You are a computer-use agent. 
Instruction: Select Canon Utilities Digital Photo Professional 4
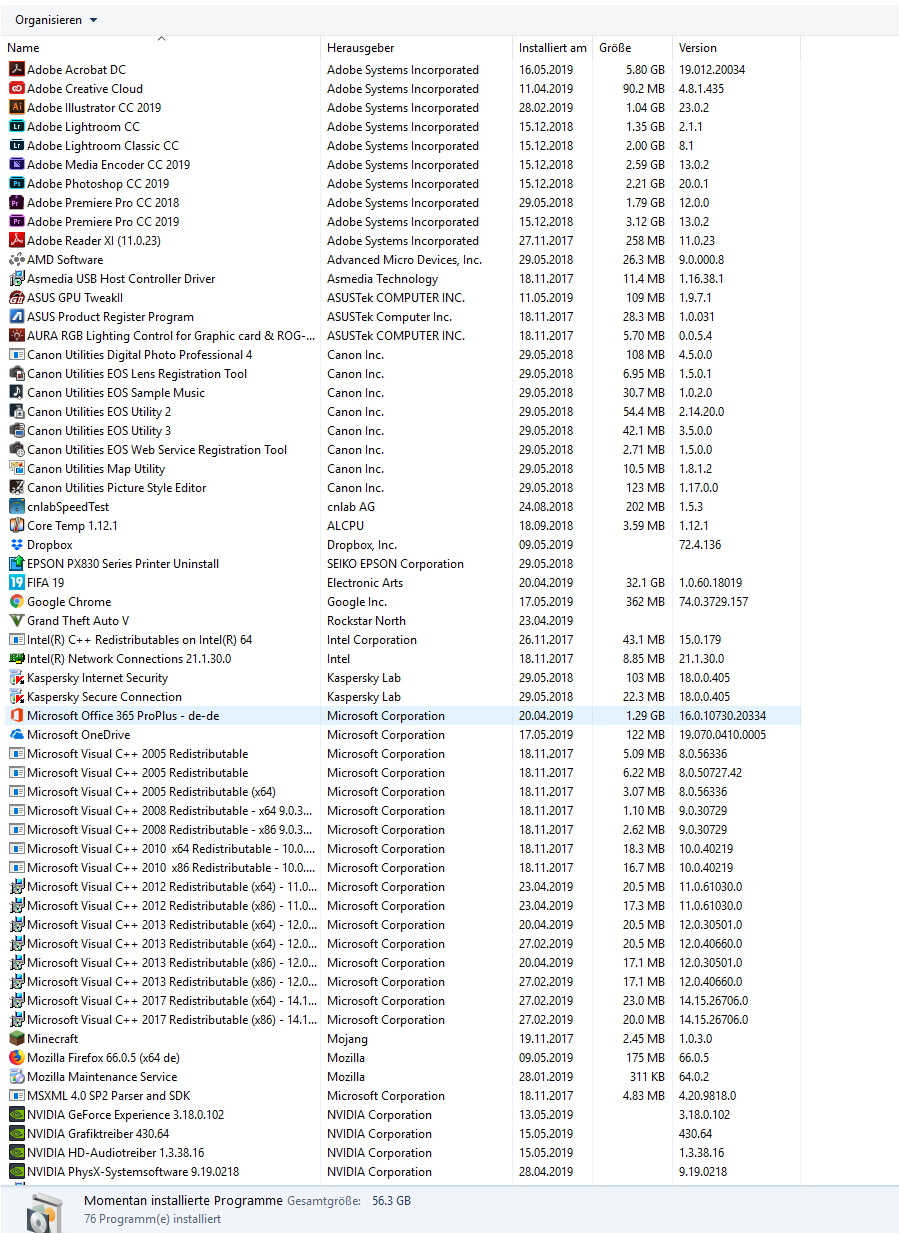[140, 355]
